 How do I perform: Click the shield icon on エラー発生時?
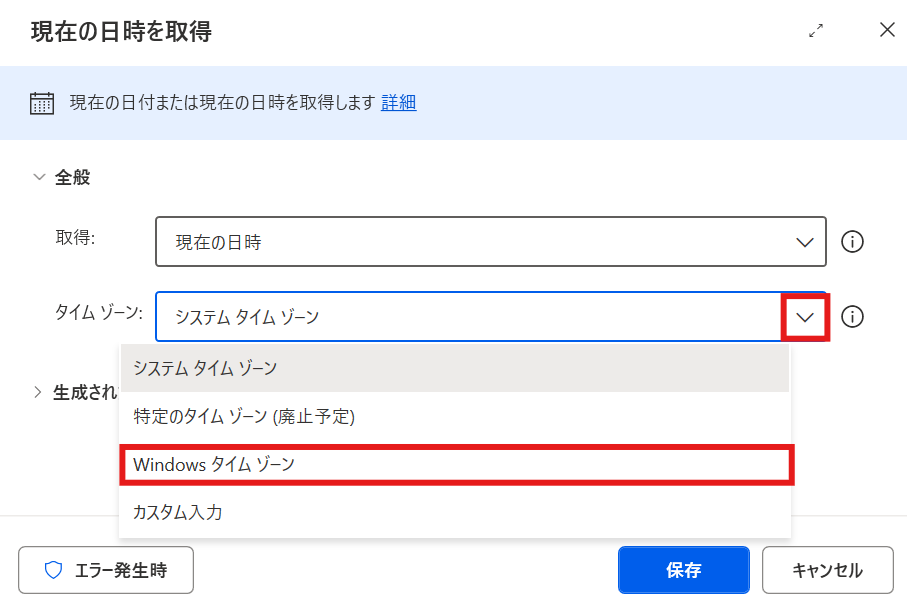click(x=53, y=570)
